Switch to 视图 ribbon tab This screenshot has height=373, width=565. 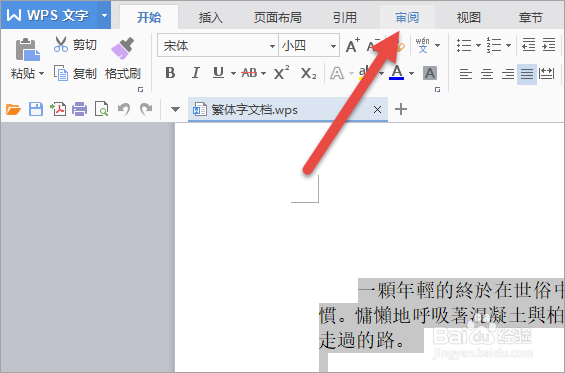[x=469, y=17]
